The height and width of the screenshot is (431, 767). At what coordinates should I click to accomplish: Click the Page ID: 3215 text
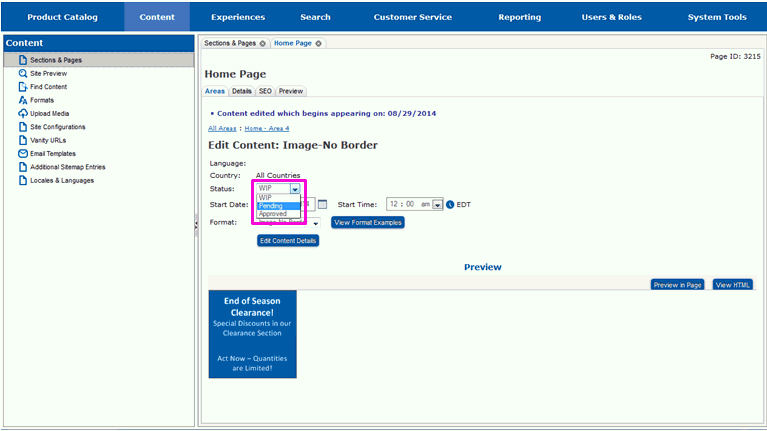[735, 56]
